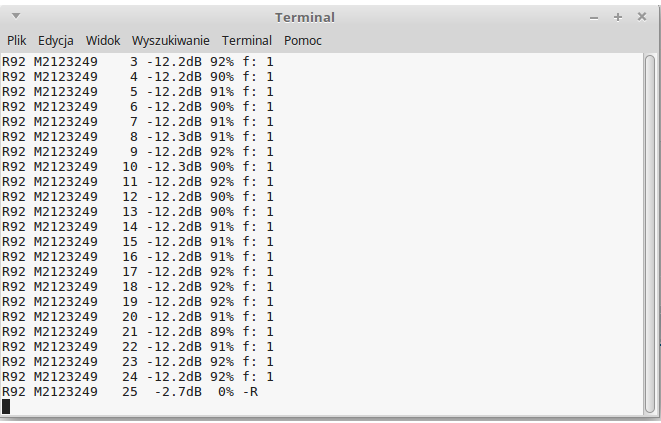Close the Terminal window
Viewport: 661px width, 423px height.
point(642,17)
